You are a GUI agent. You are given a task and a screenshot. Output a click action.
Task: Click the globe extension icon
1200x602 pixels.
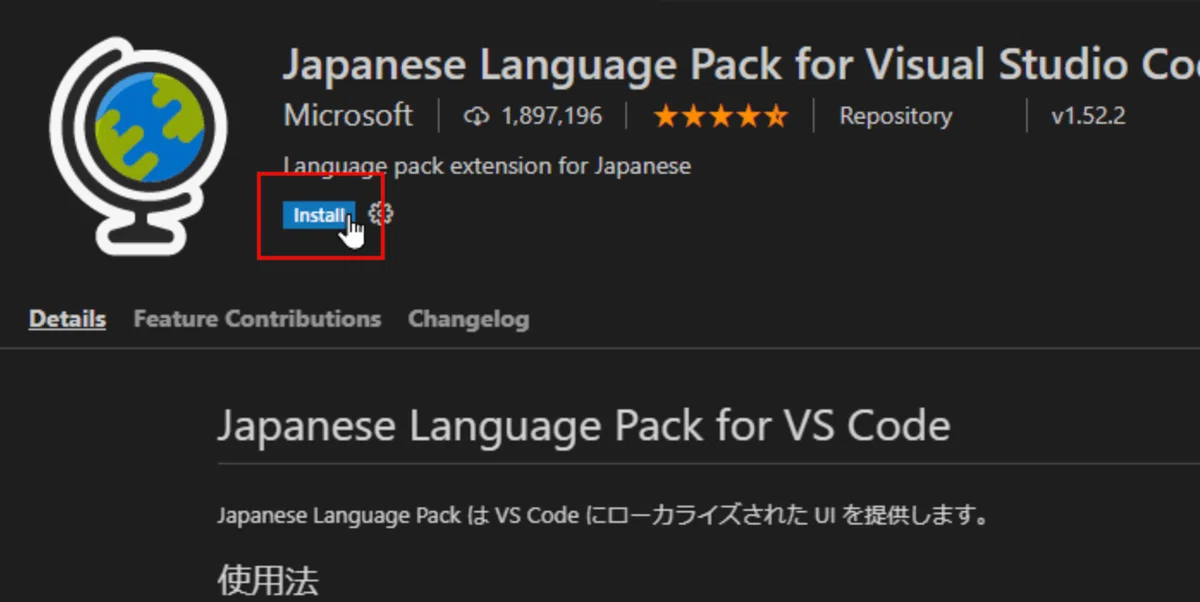[138, 145]
